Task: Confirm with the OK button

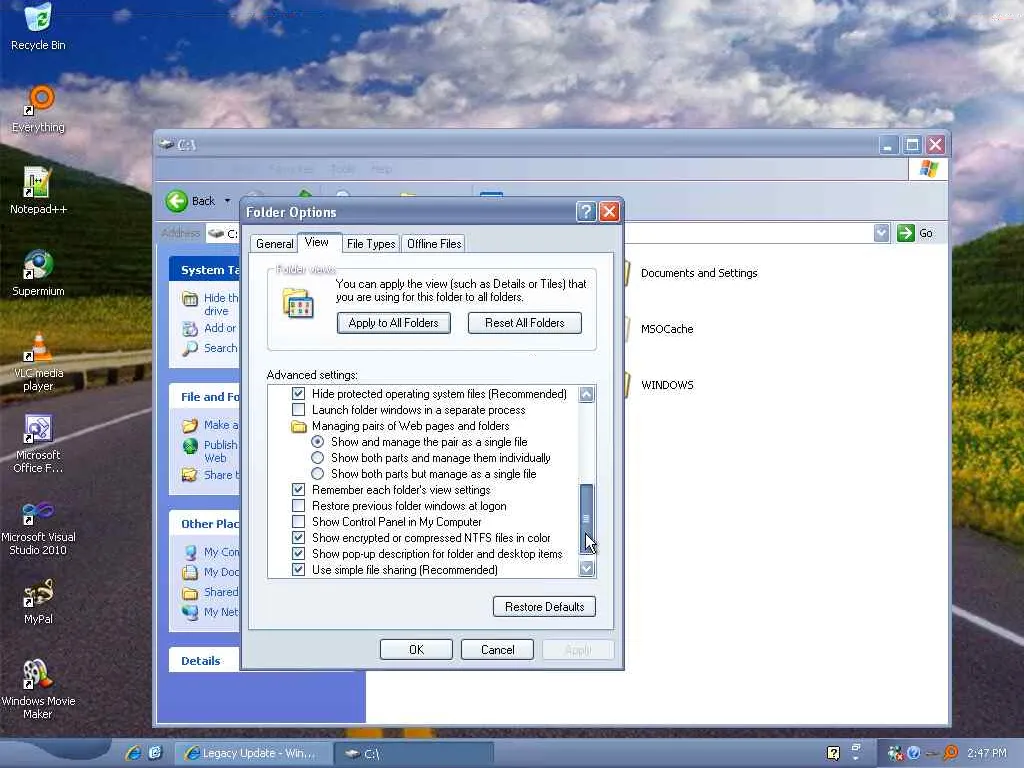Action: pos(416,650)
